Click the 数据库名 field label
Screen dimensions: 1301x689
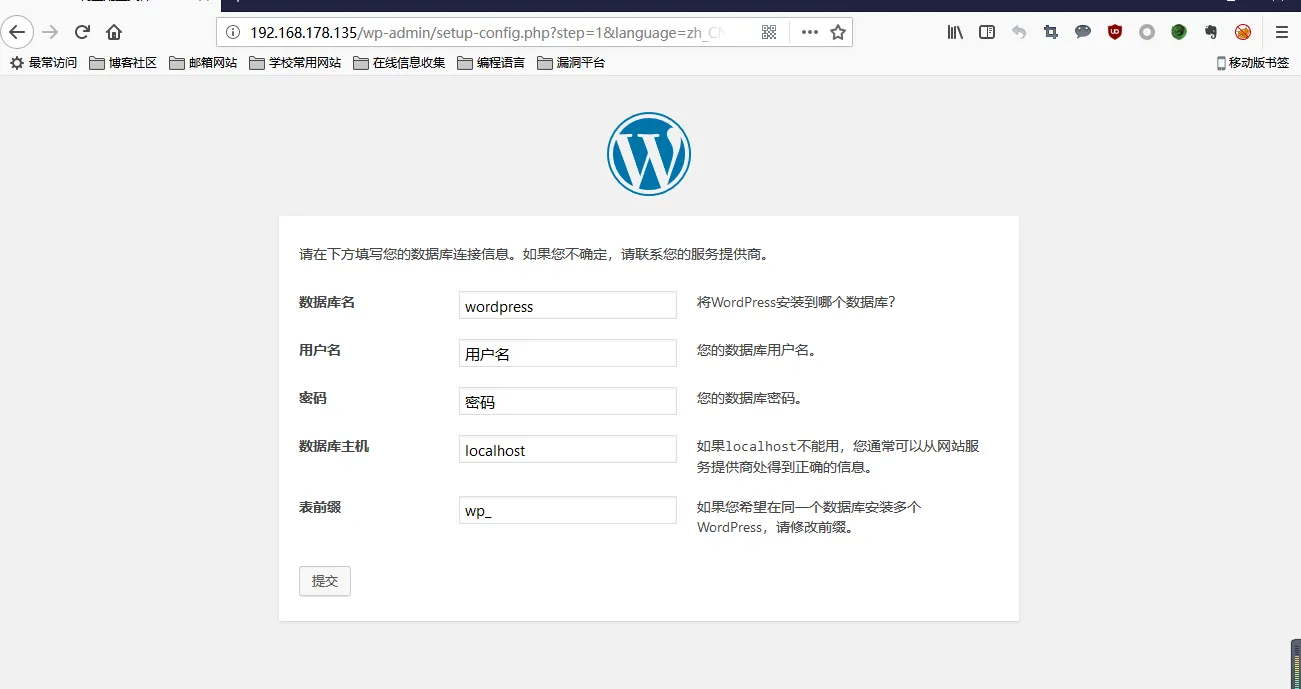327,302
